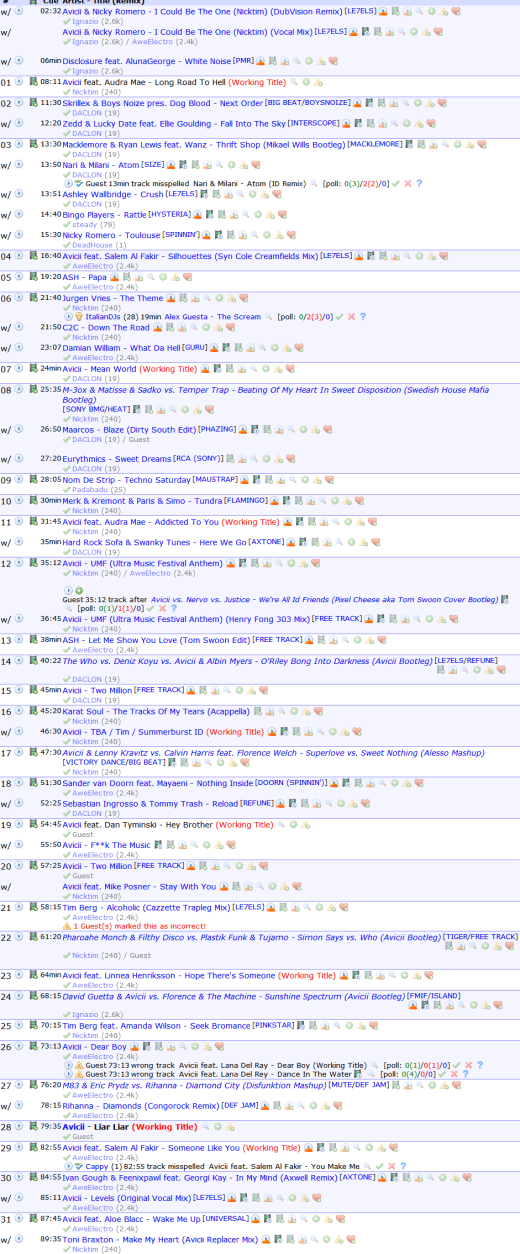Open Disclosure feat. AlunaGeorge - White Noise link
This screenshot has height=1254, width=520.
(x=146, y=61)
